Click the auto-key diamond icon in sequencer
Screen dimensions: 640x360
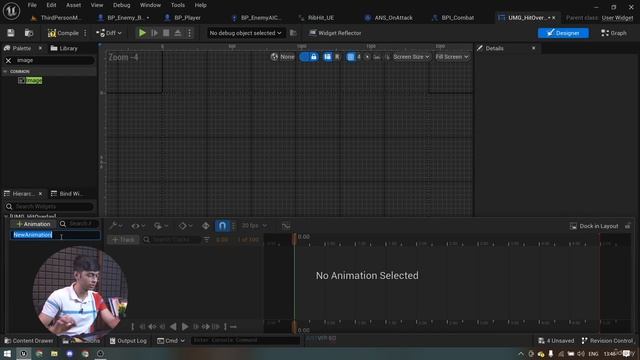tap(206, 226)
